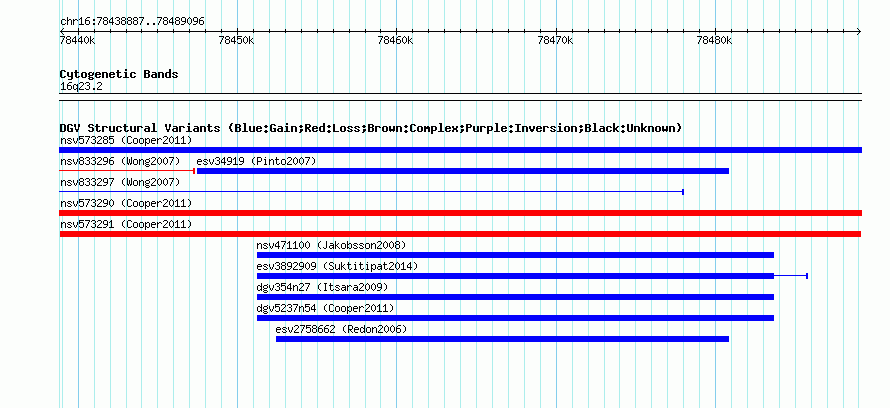Screen dimensions: 890x408
Task: Click the nsv573291 (Cooper2011) label
Action: tap(126, 224)
